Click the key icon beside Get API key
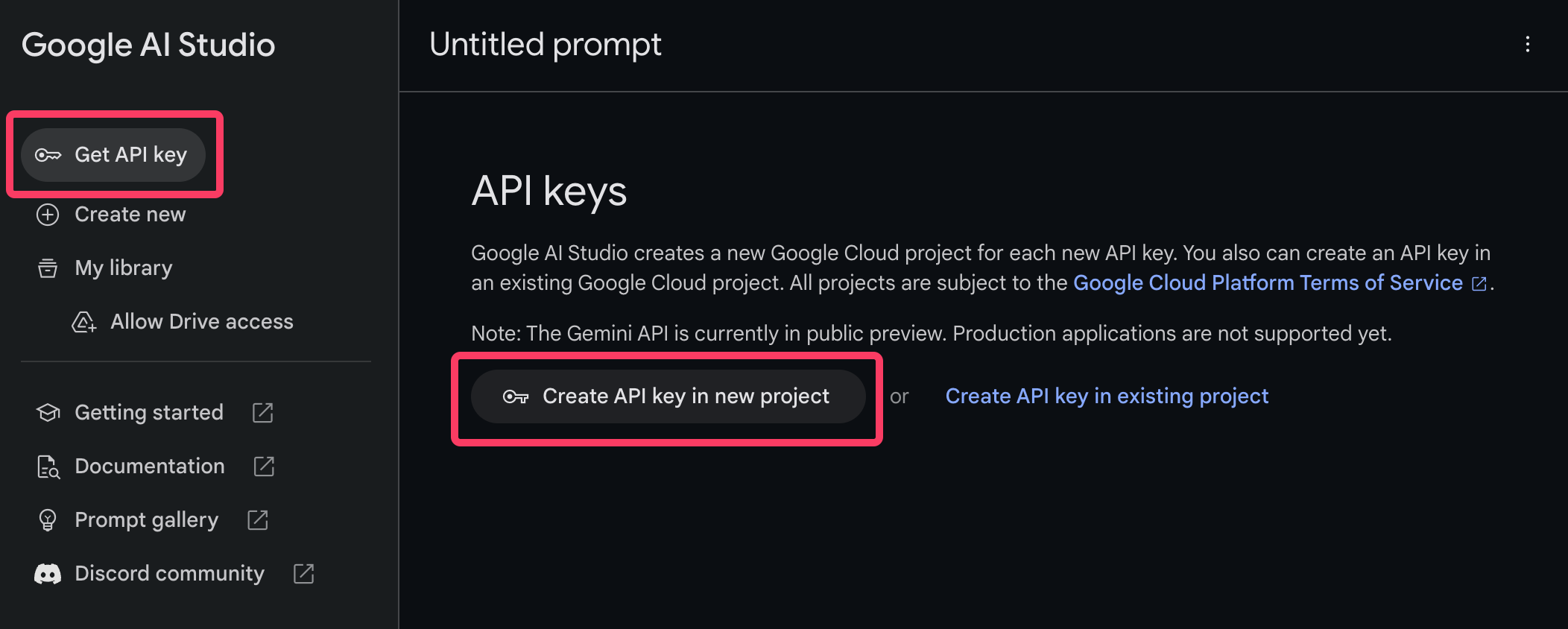The height and width of the screenshot is (629, 1568). (48, 155)
